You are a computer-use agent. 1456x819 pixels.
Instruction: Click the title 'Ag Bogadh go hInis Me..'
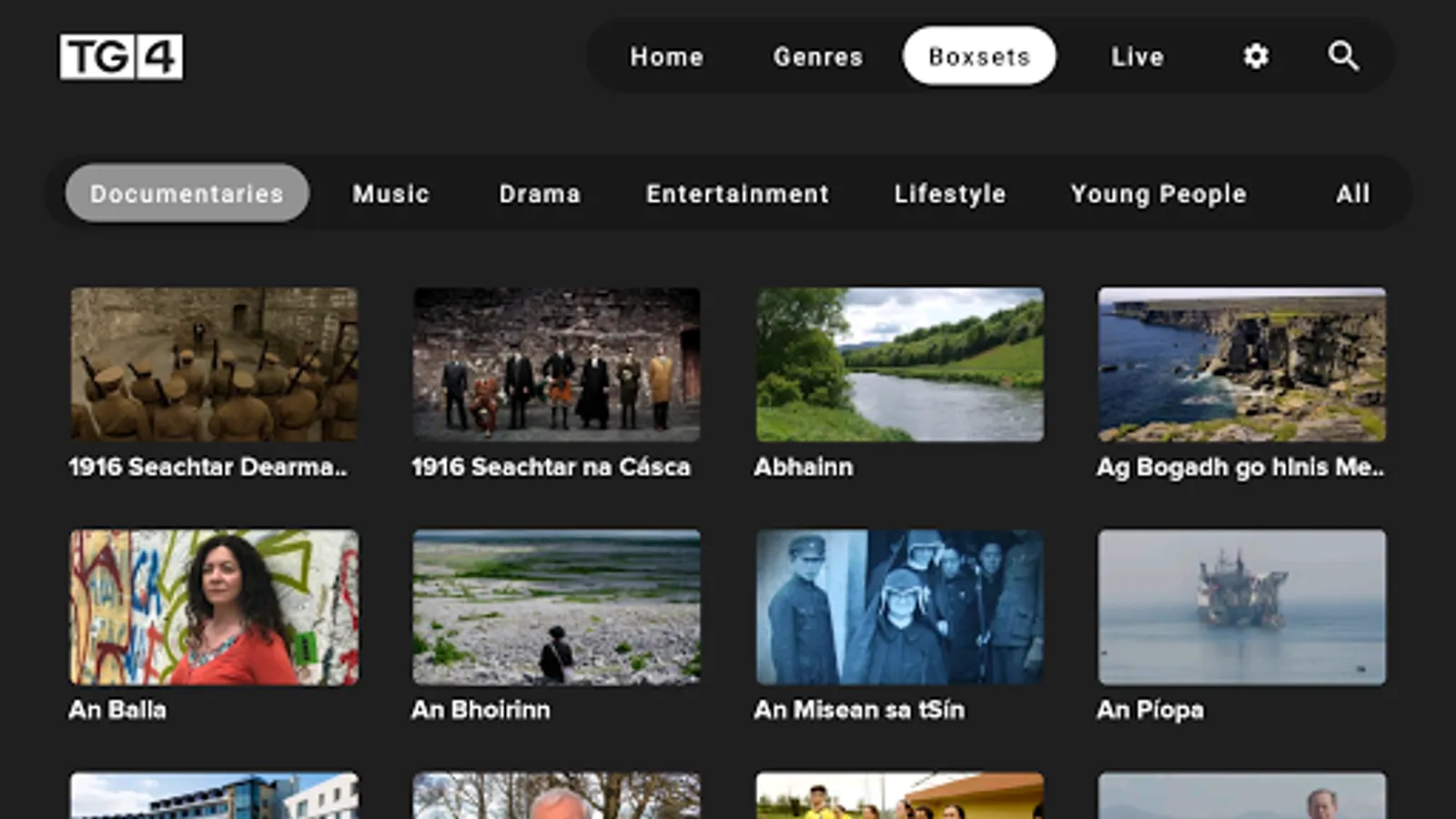[x=1240, y=468]
